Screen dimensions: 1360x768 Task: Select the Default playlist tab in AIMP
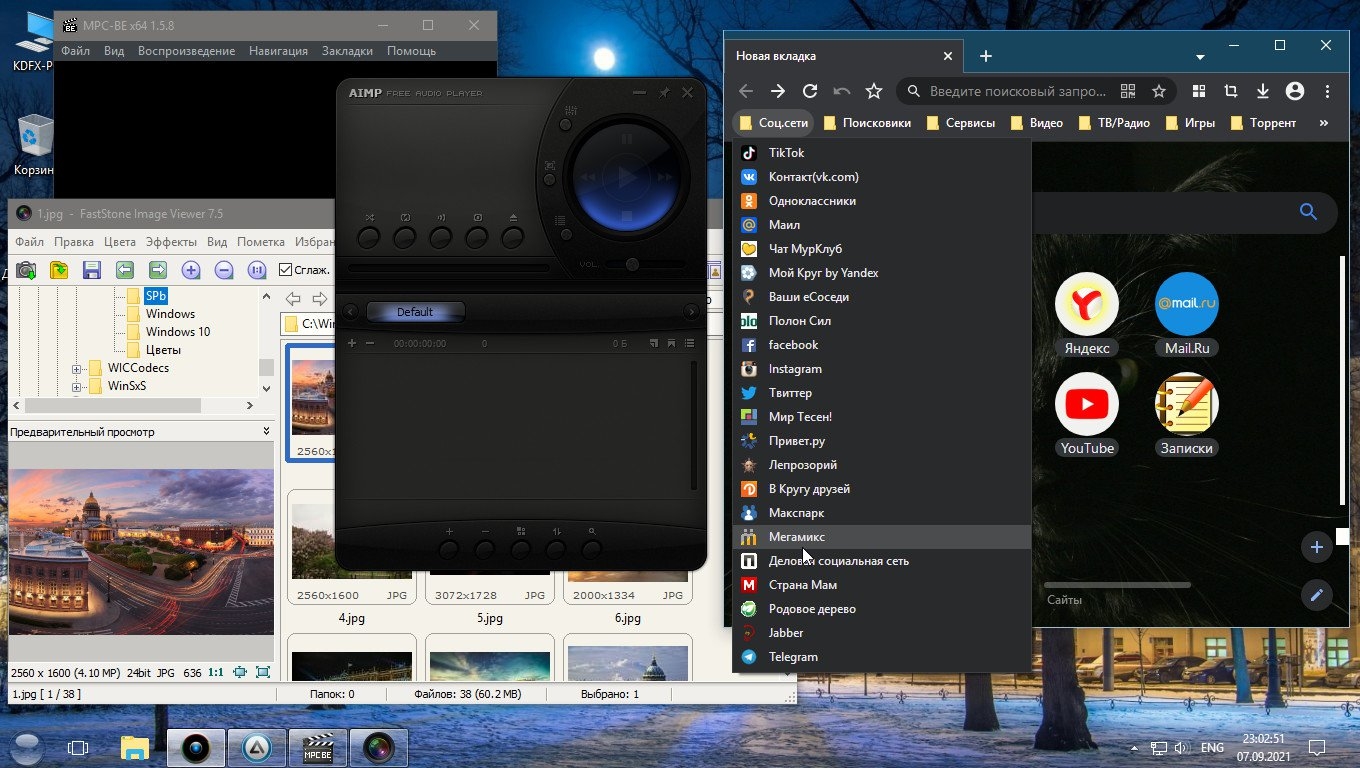tap(415, 312)
